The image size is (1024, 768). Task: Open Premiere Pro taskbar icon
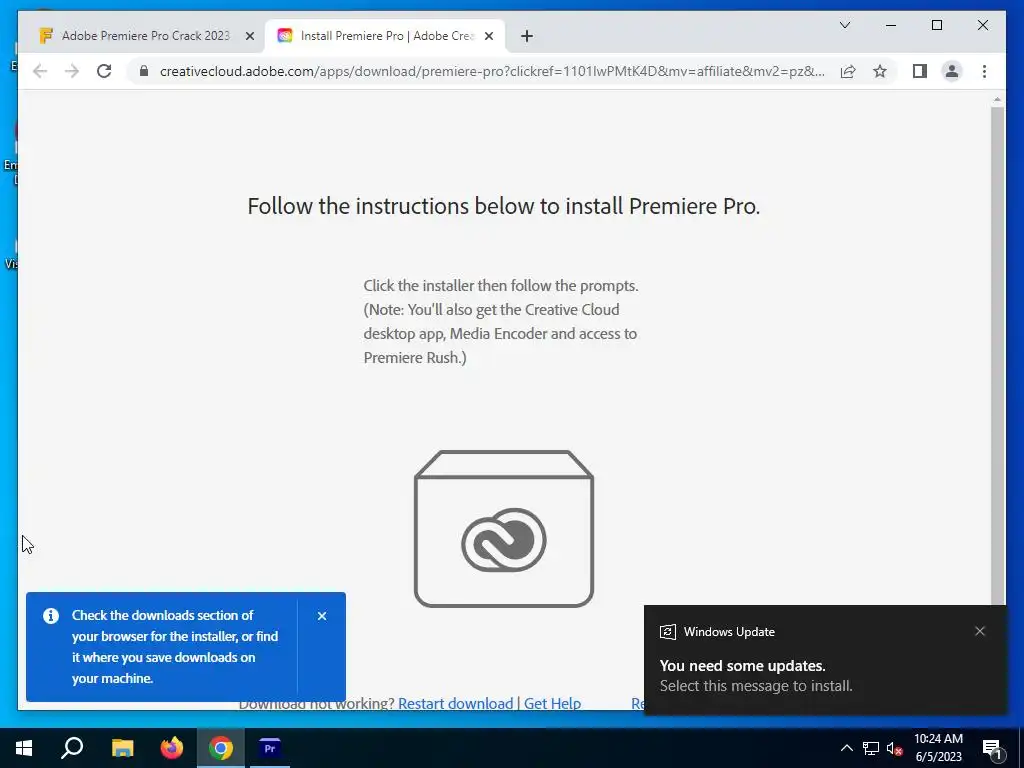click(270, 748)
